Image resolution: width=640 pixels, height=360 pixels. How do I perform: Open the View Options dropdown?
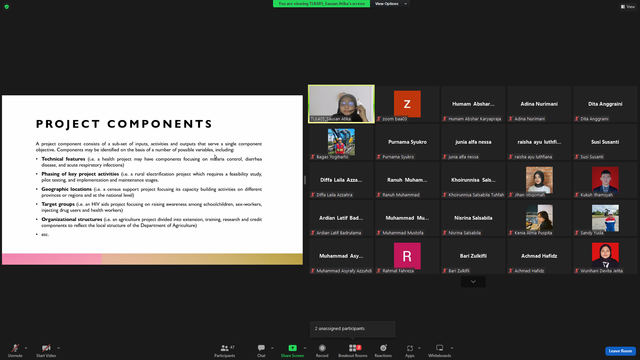pyautogui.click(x=391, y=4)
